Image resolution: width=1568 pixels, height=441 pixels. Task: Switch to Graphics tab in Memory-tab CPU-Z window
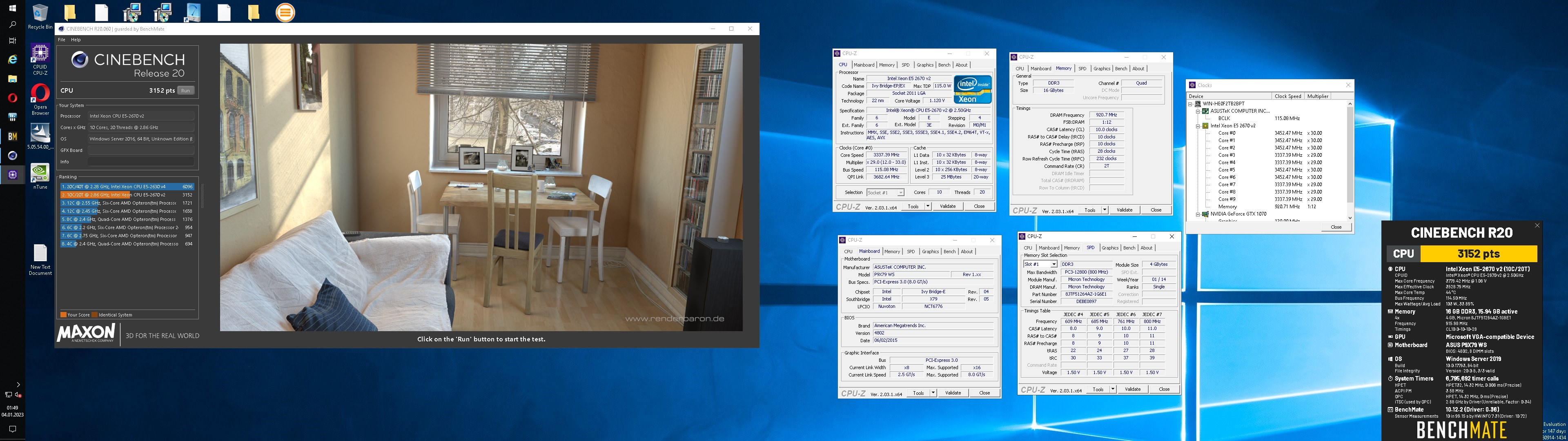coord(1102,68)
